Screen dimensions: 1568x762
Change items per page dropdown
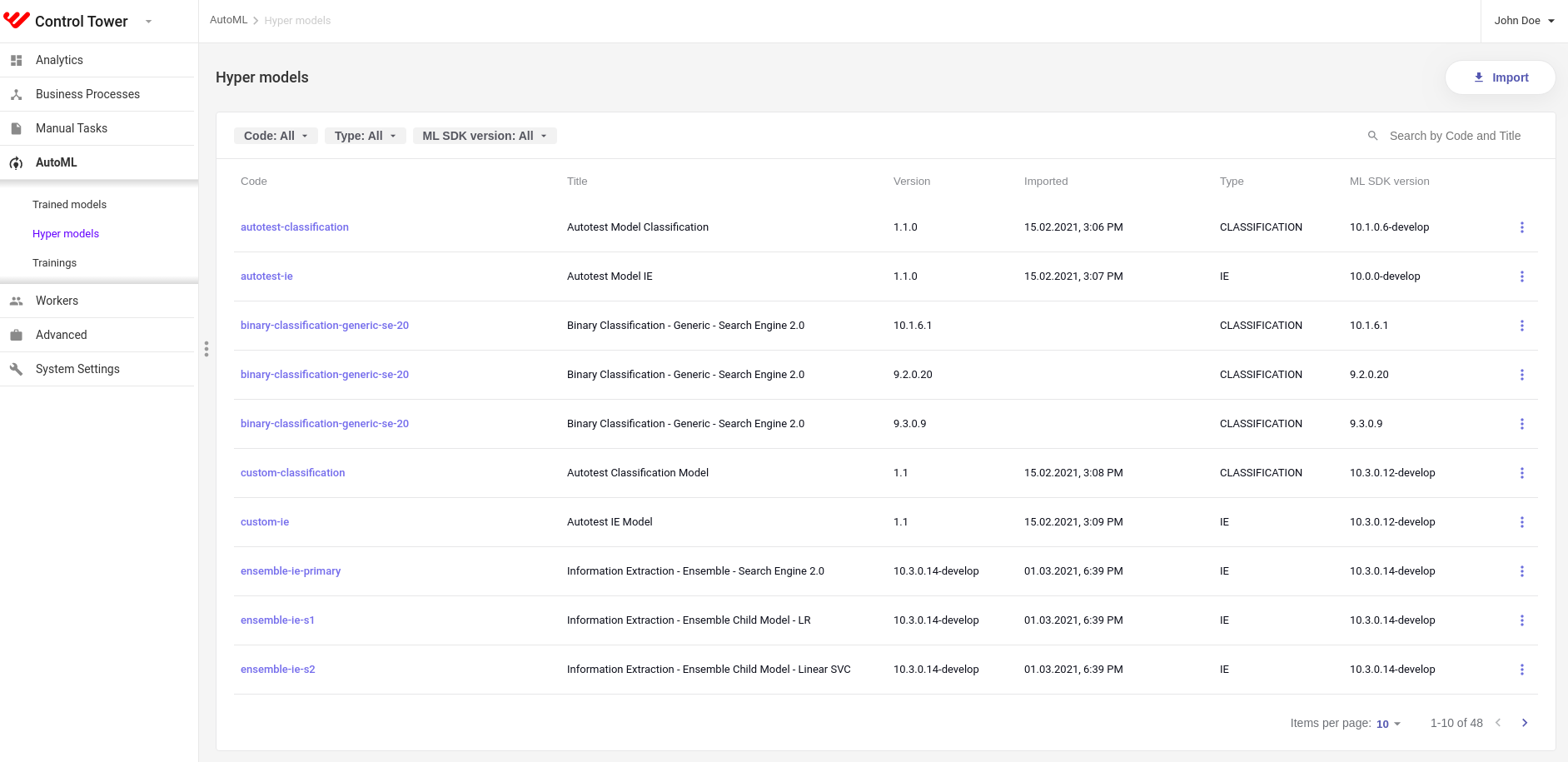[1388, 724]
